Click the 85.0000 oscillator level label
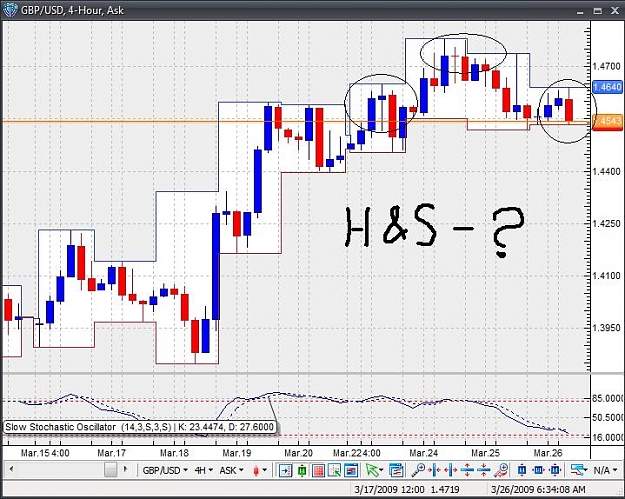 pos(607,399)
